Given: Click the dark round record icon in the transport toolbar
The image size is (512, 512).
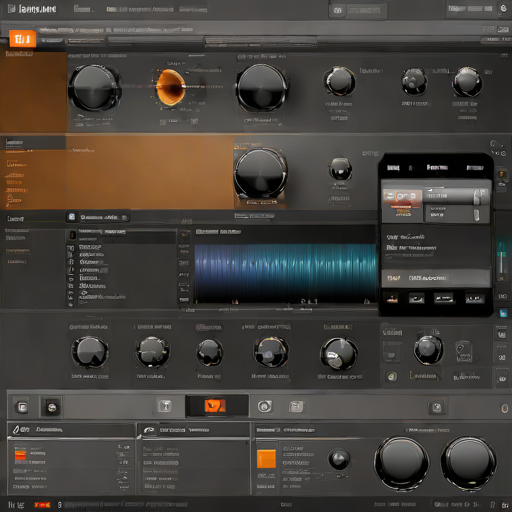Looking at the screenshot, I should coord(52,407).
